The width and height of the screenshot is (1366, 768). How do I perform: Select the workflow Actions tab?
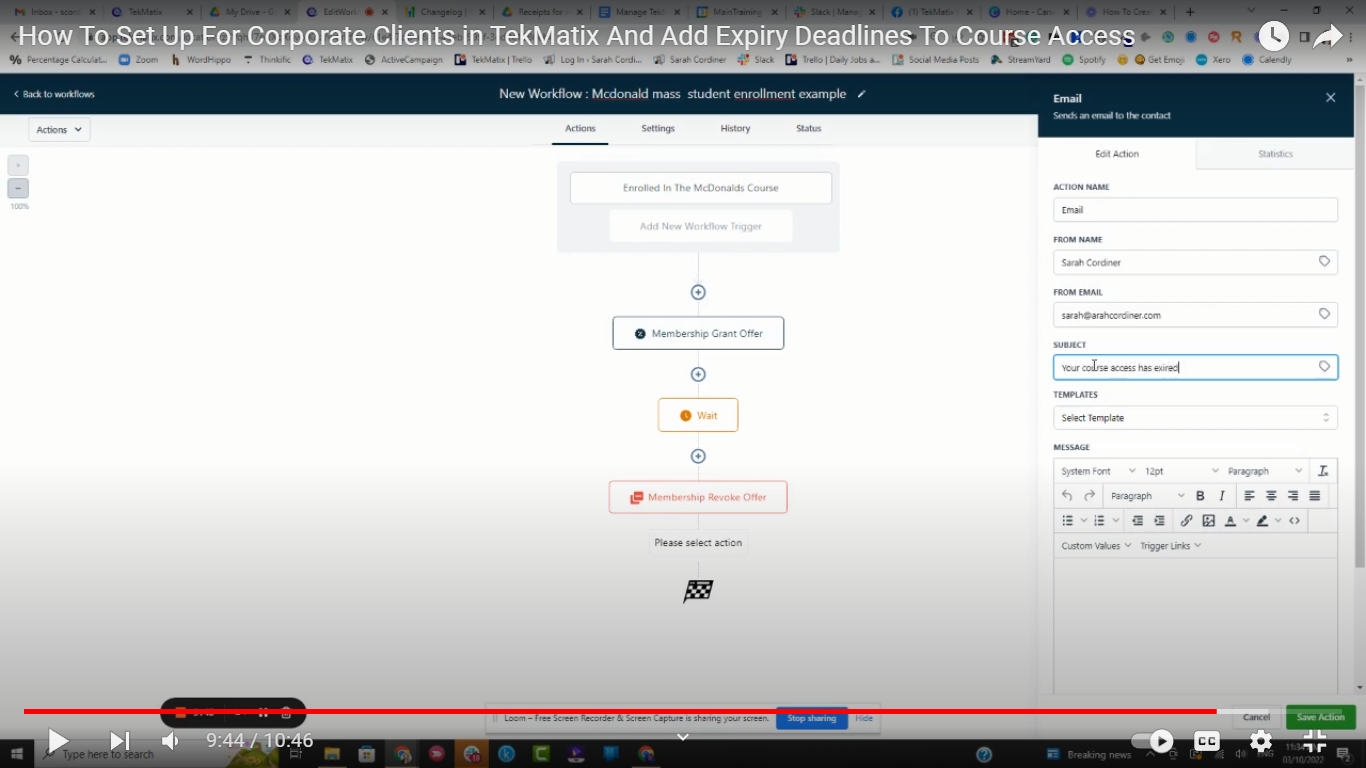coord(580,129)
